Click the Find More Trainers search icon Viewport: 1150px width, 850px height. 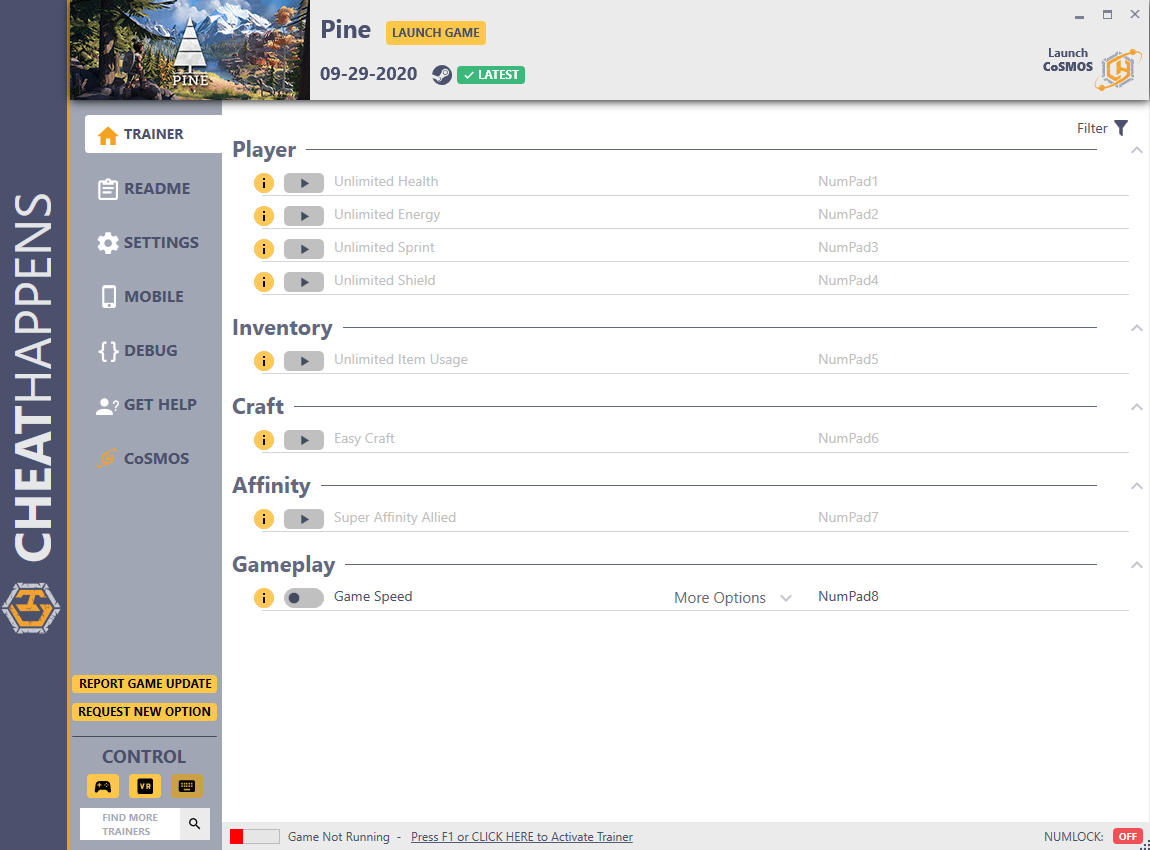tap(194, 824)
